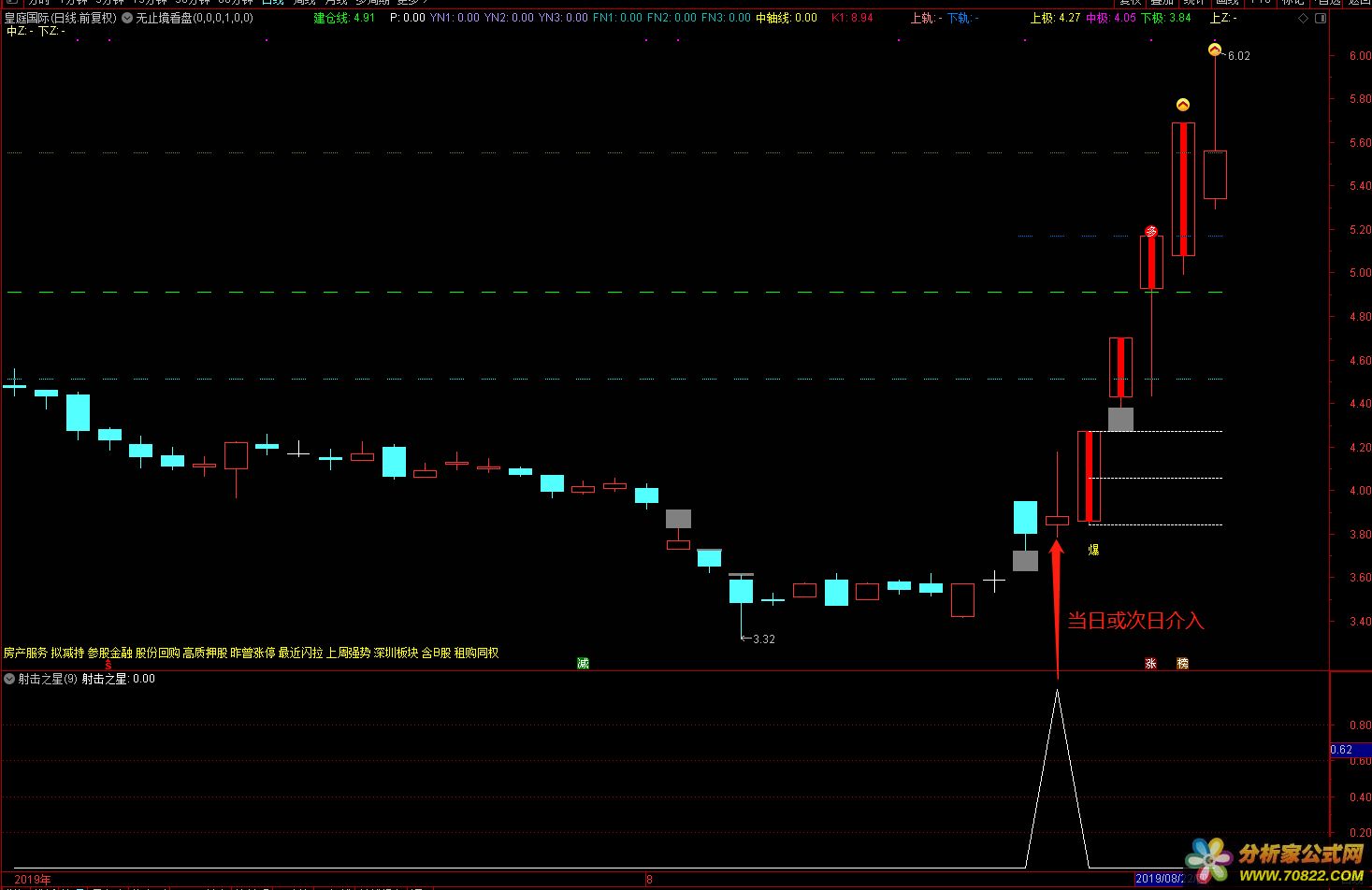Open the 股份回购 tag
Viewport: 1372px width, 890px height.
[x=157, y=653]
